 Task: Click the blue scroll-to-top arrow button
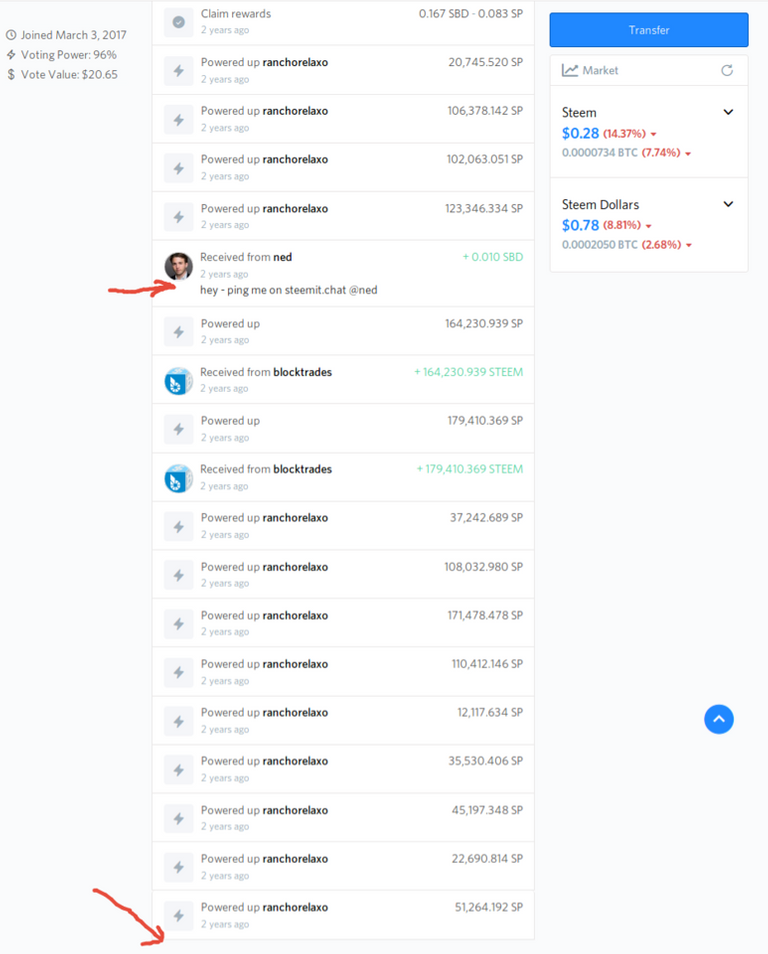719,719
